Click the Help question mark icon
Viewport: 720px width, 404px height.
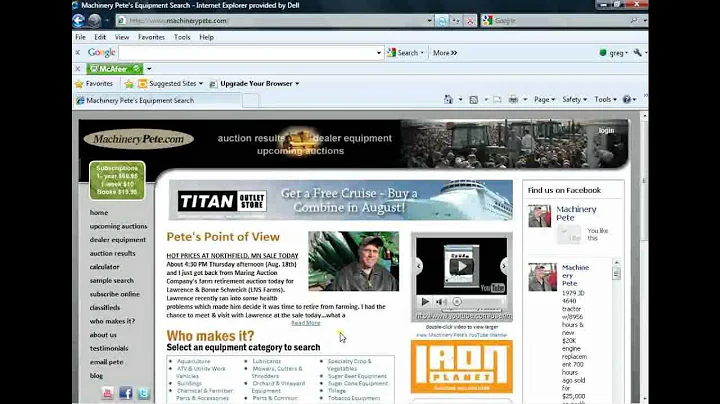(626, 99)
